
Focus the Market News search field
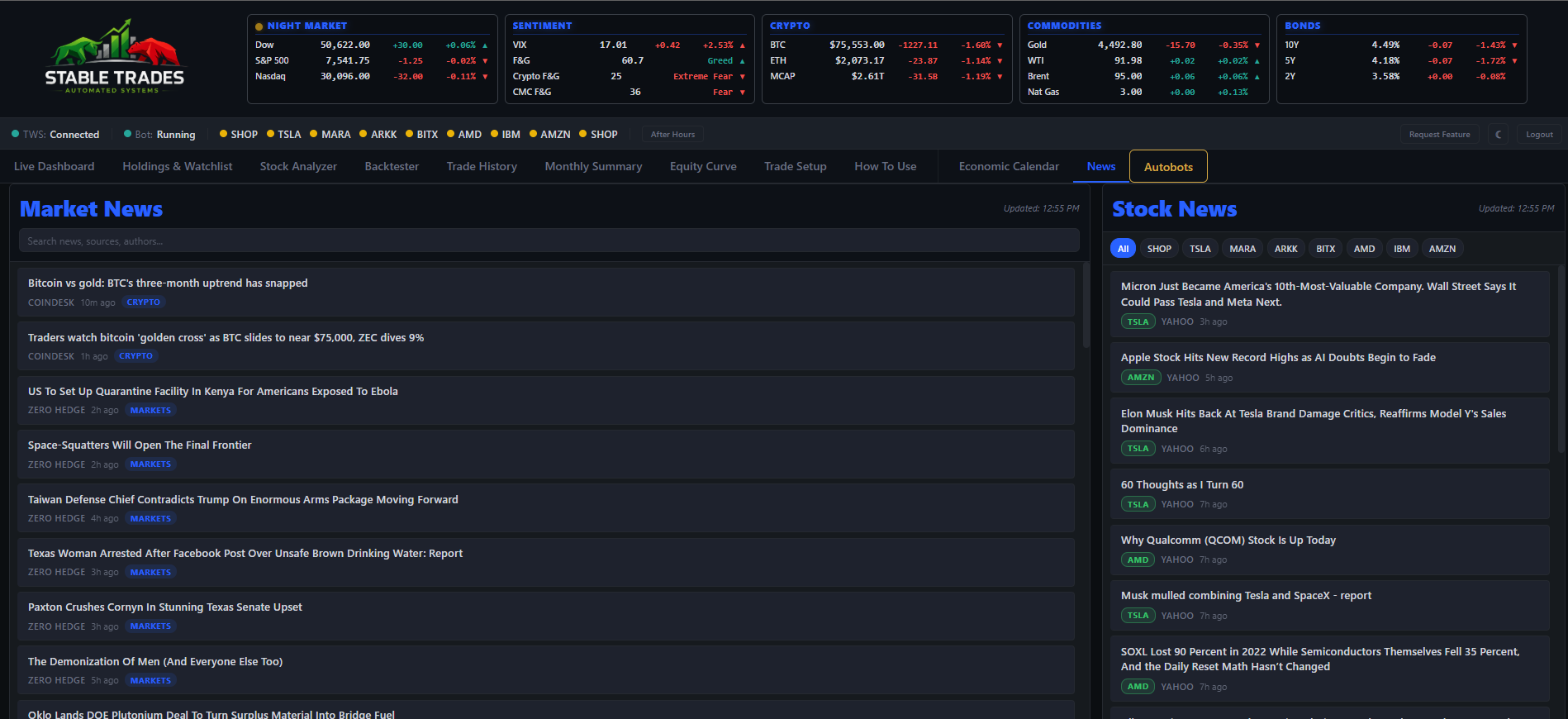549,240
